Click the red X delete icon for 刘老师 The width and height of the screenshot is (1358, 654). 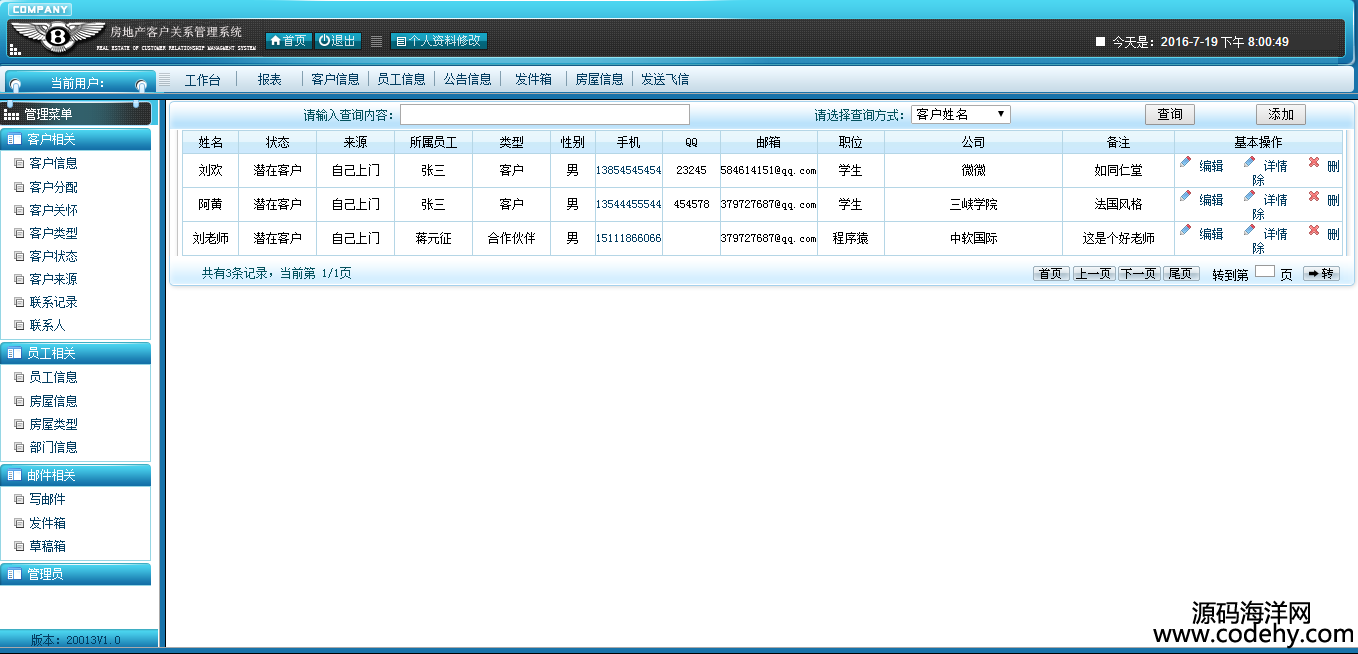[x=1314, y=230]
